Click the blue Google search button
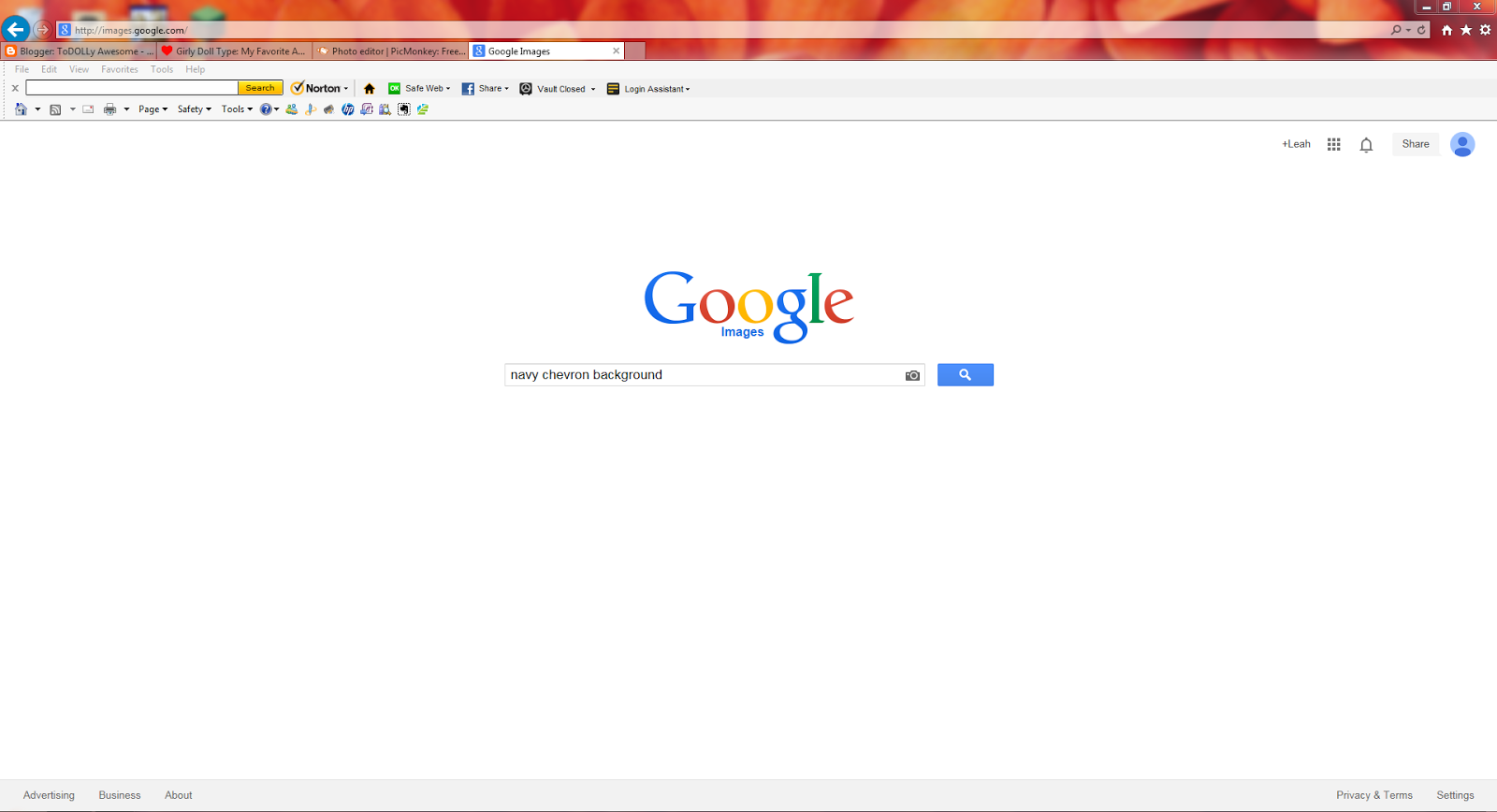The width and height of the screenshot is (1497, 812). [x=966, y=375]
